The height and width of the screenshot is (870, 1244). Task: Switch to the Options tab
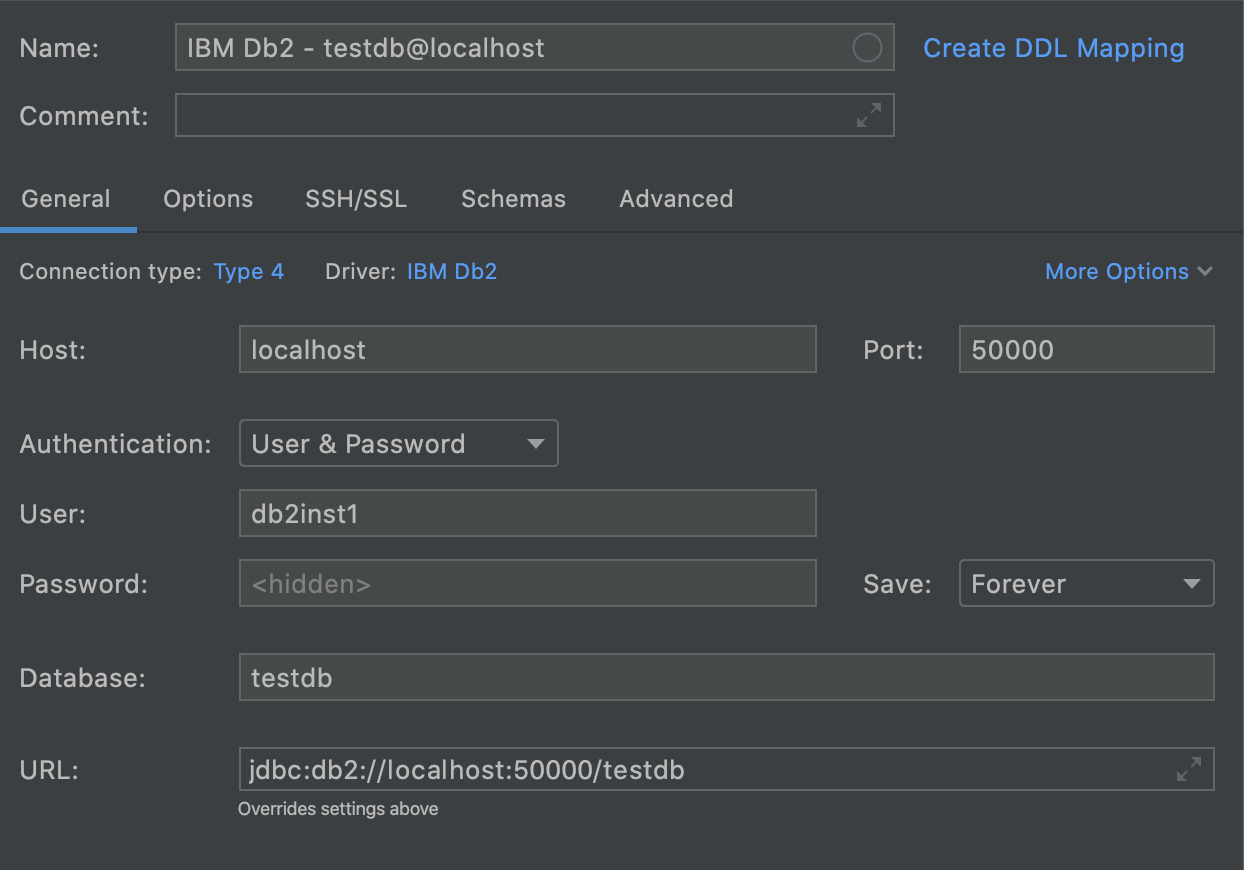208,199
